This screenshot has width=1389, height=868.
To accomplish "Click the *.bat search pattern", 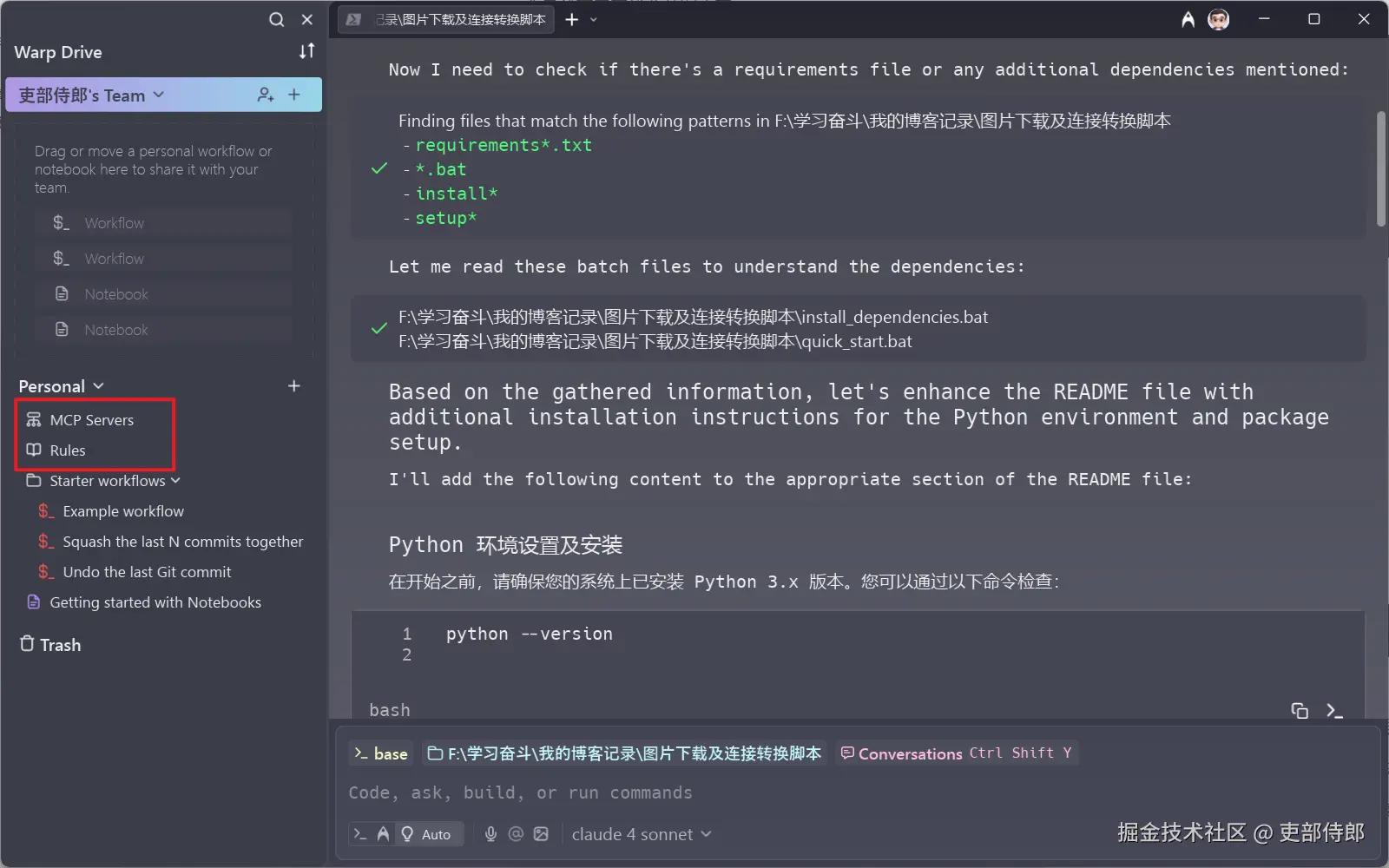I will [441, 169].
